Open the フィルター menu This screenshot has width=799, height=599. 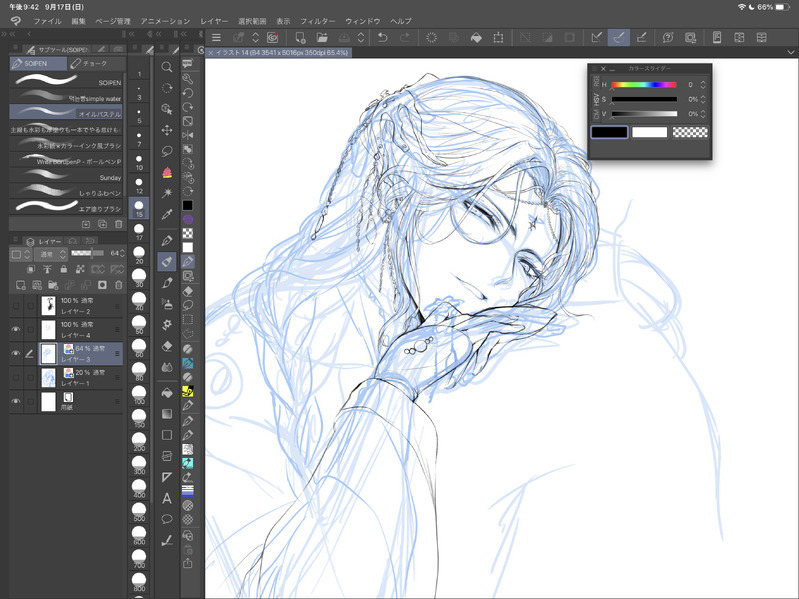click(317, 21)
